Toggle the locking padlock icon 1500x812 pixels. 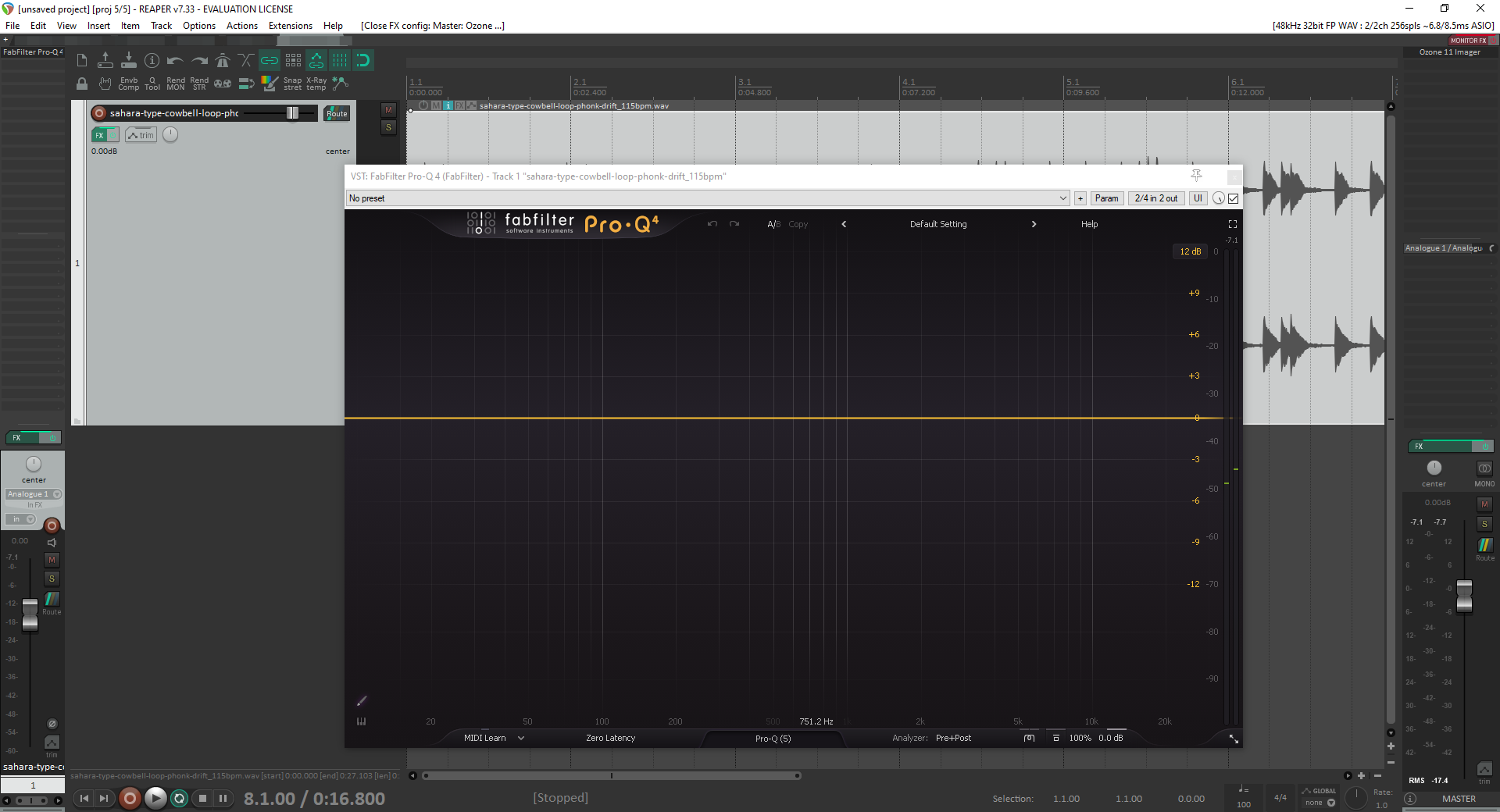[82, 84]
